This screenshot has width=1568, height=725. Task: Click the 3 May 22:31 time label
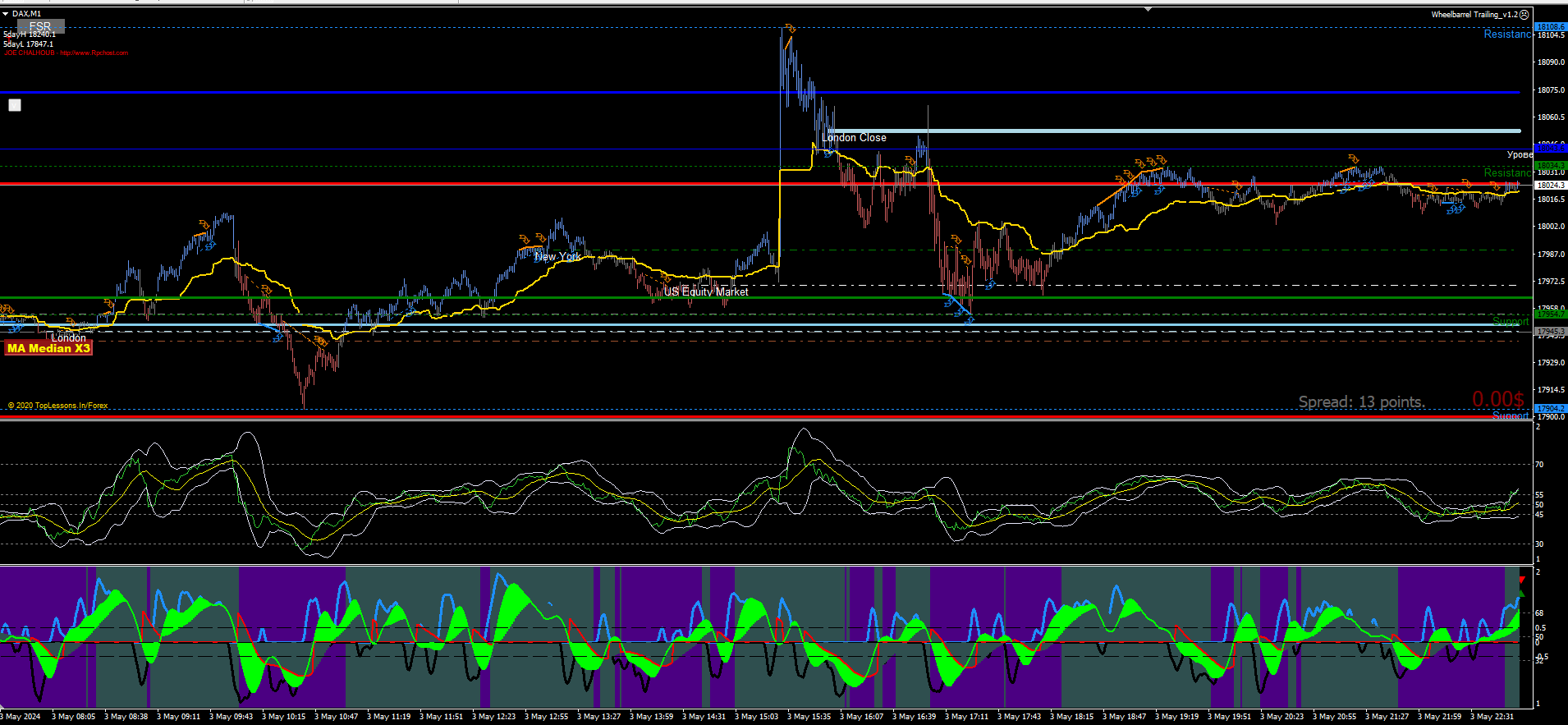pos(1492,717)
